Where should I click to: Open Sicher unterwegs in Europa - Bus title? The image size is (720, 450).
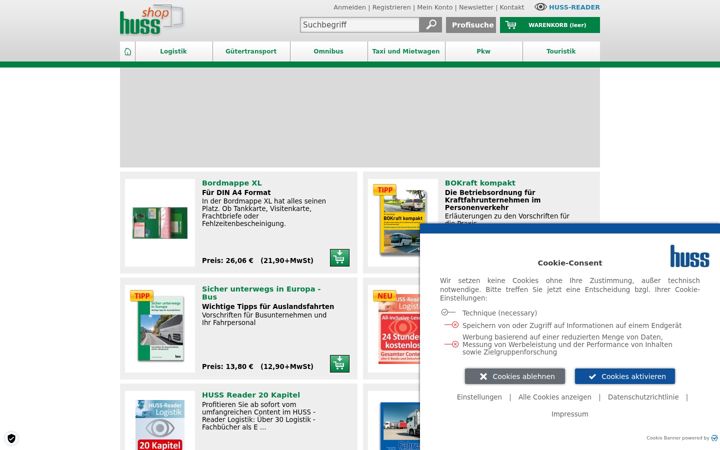[x=261, y=292]
